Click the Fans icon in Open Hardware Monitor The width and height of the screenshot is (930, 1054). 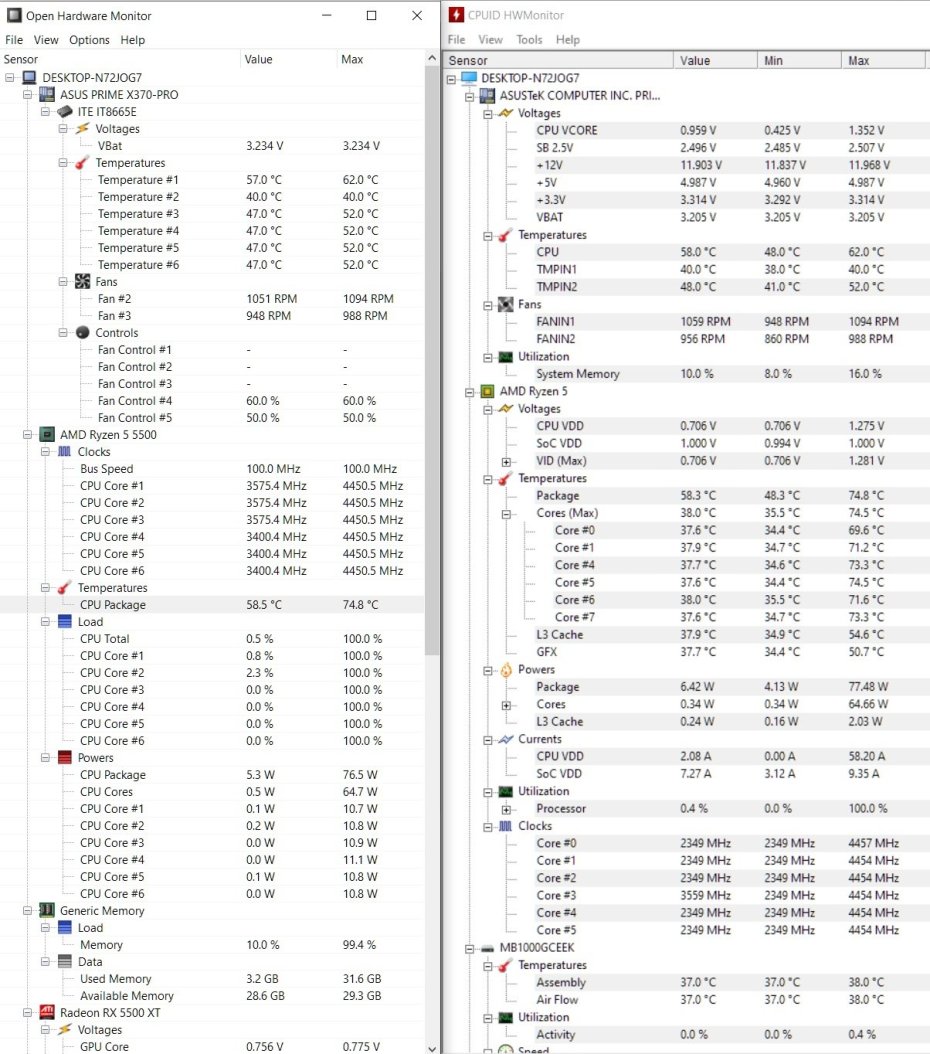point(82,282)
